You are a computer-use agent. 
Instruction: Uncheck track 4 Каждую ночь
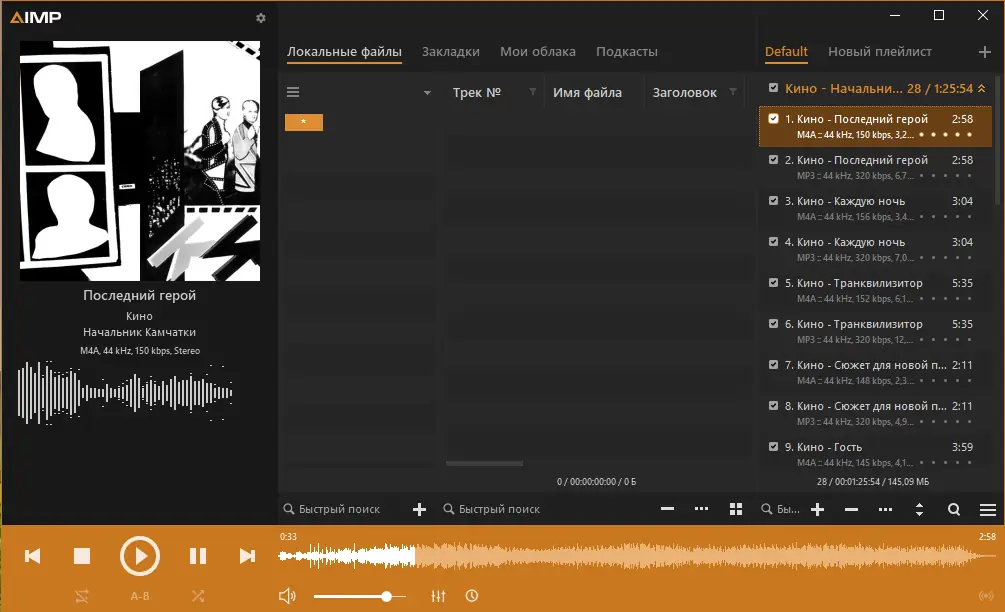point(774,242)
